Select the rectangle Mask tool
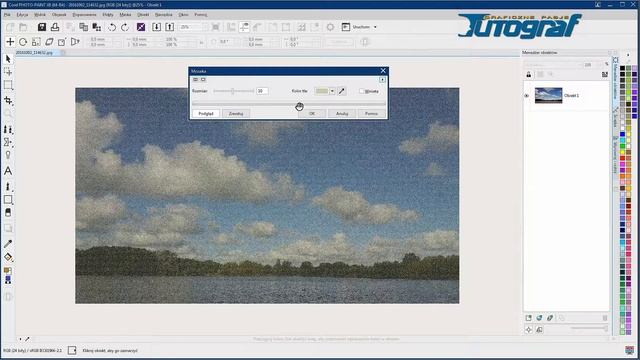 click(x=8, y=85)
